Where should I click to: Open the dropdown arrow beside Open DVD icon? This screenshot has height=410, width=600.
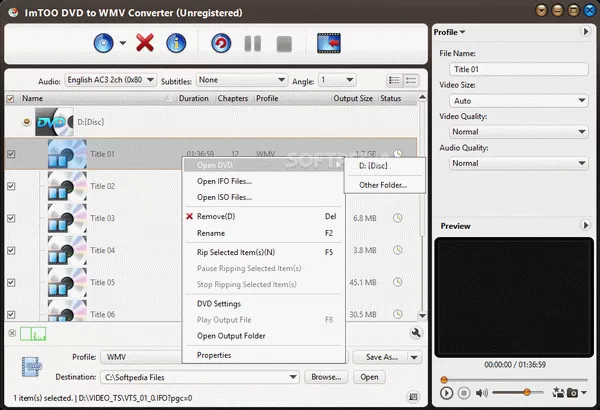point(122,43)
